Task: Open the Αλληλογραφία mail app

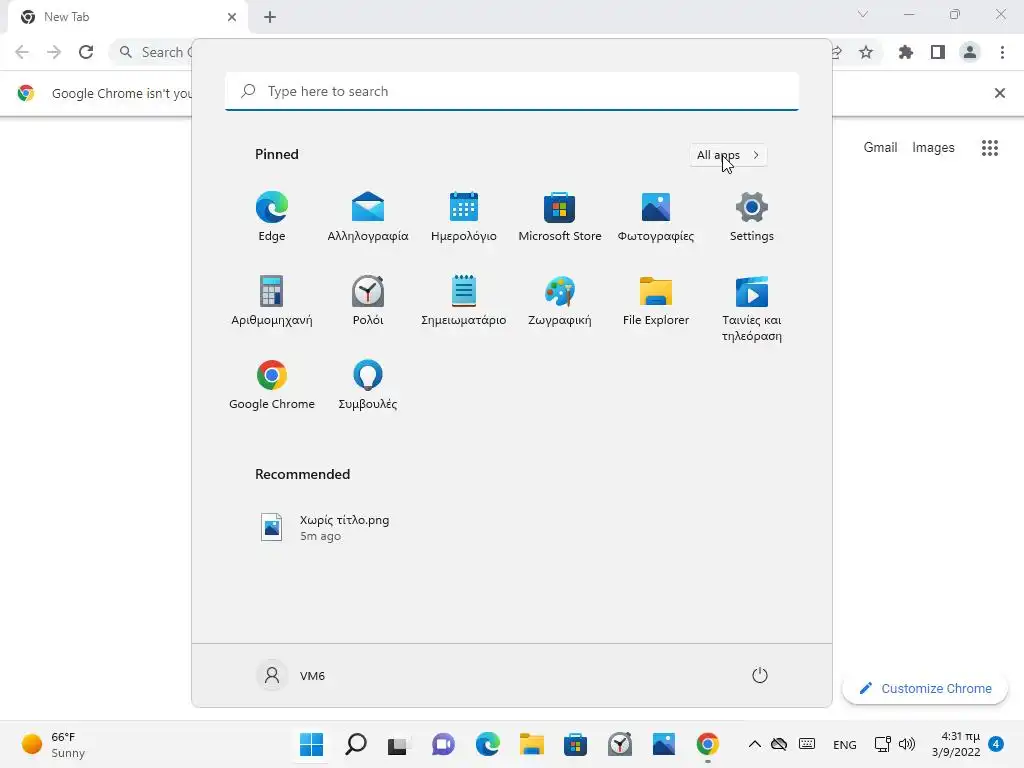Action: [368, 217]
